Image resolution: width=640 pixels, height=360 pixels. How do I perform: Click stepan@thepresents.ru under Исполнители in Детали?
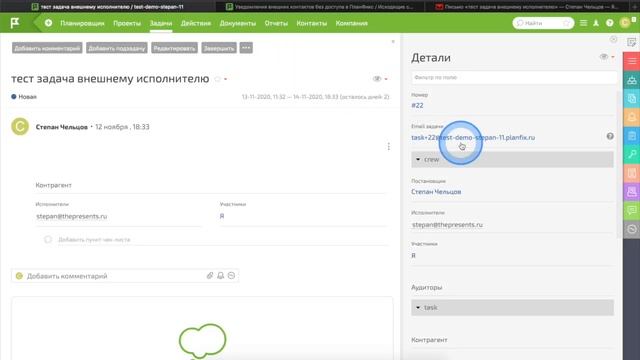(447, 225)
